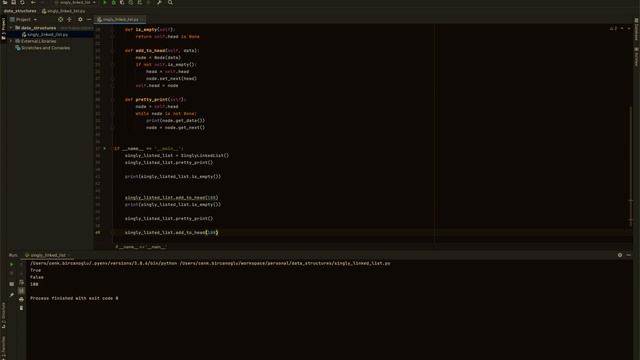The height and width of the screenshot is (360, 640).
Task: Click expand/collapse all icon in Project panel
Action: pos(69,19)
